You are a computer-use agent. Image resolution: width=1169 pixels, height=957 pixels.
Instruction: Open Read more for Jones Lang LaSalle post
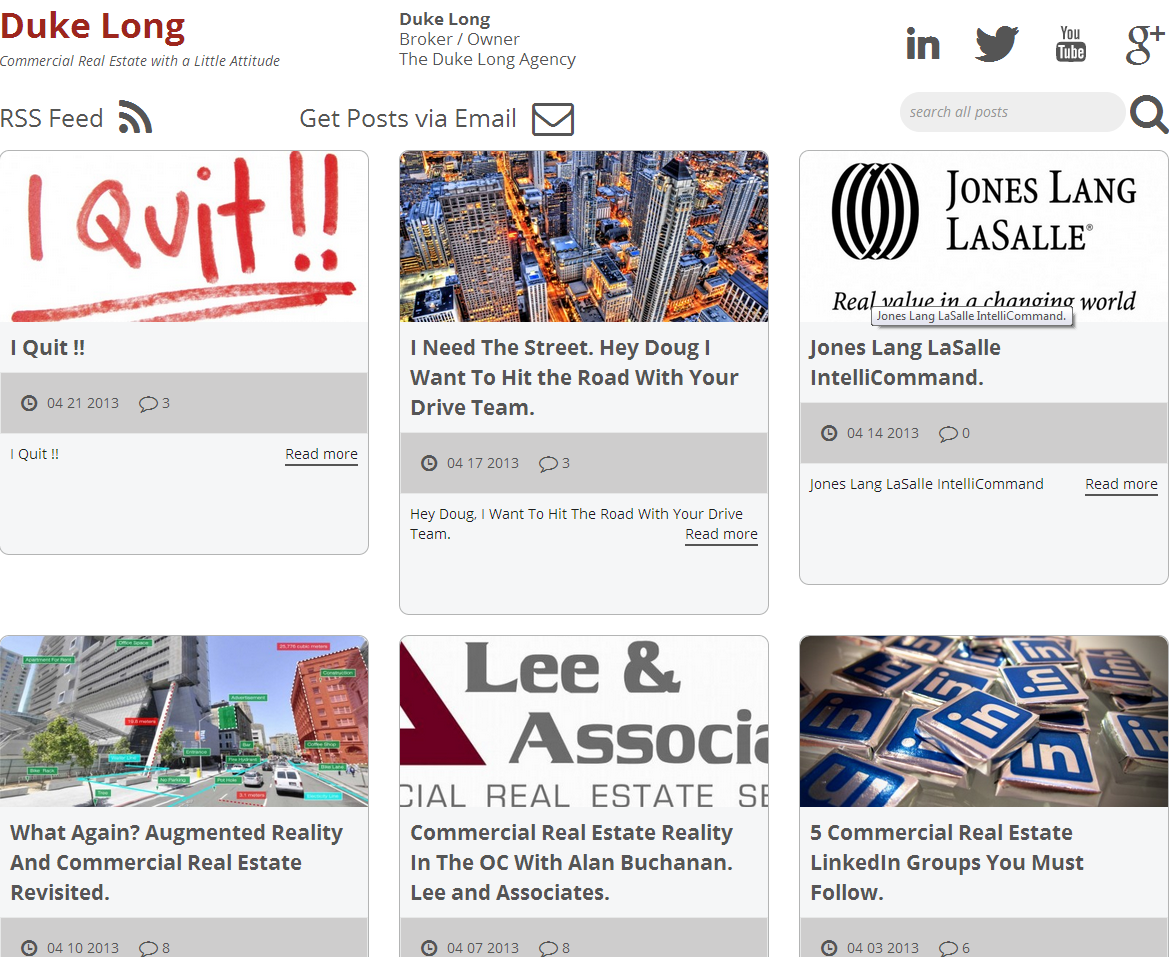pyautogui.click(x=1121, y=484)
